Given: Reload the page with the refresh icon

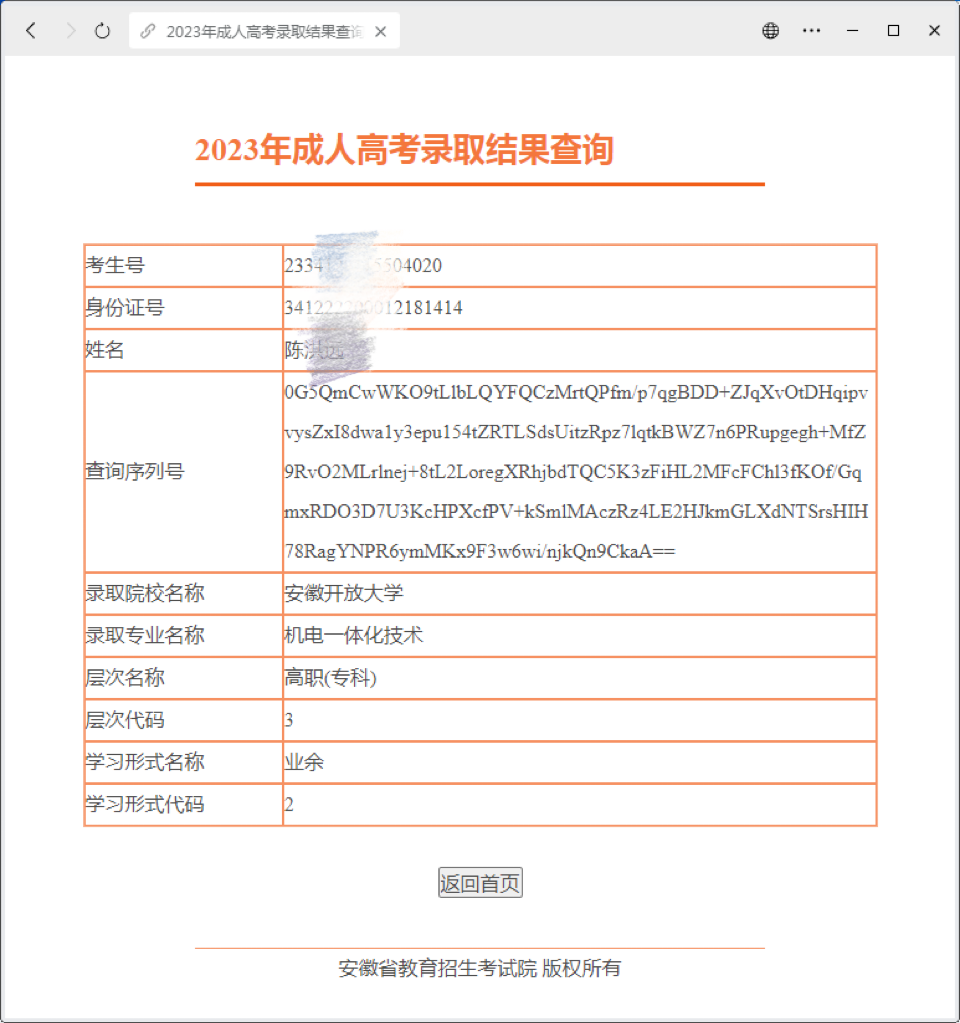Looking at the screenshot, I should (102, 31).
